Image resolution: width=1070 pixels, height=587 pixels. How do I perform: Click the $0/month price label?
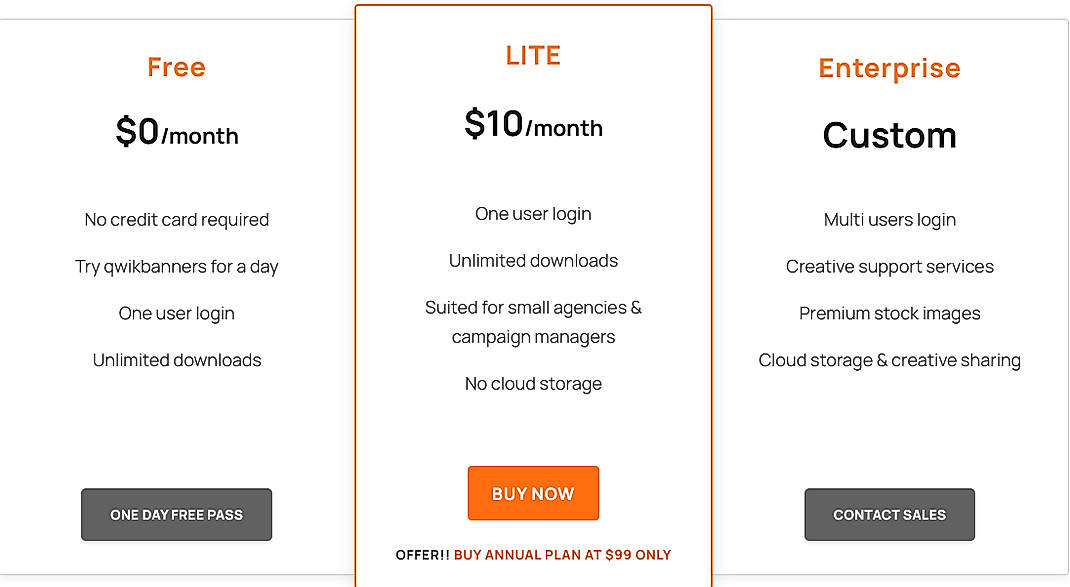tap(176, 134)
